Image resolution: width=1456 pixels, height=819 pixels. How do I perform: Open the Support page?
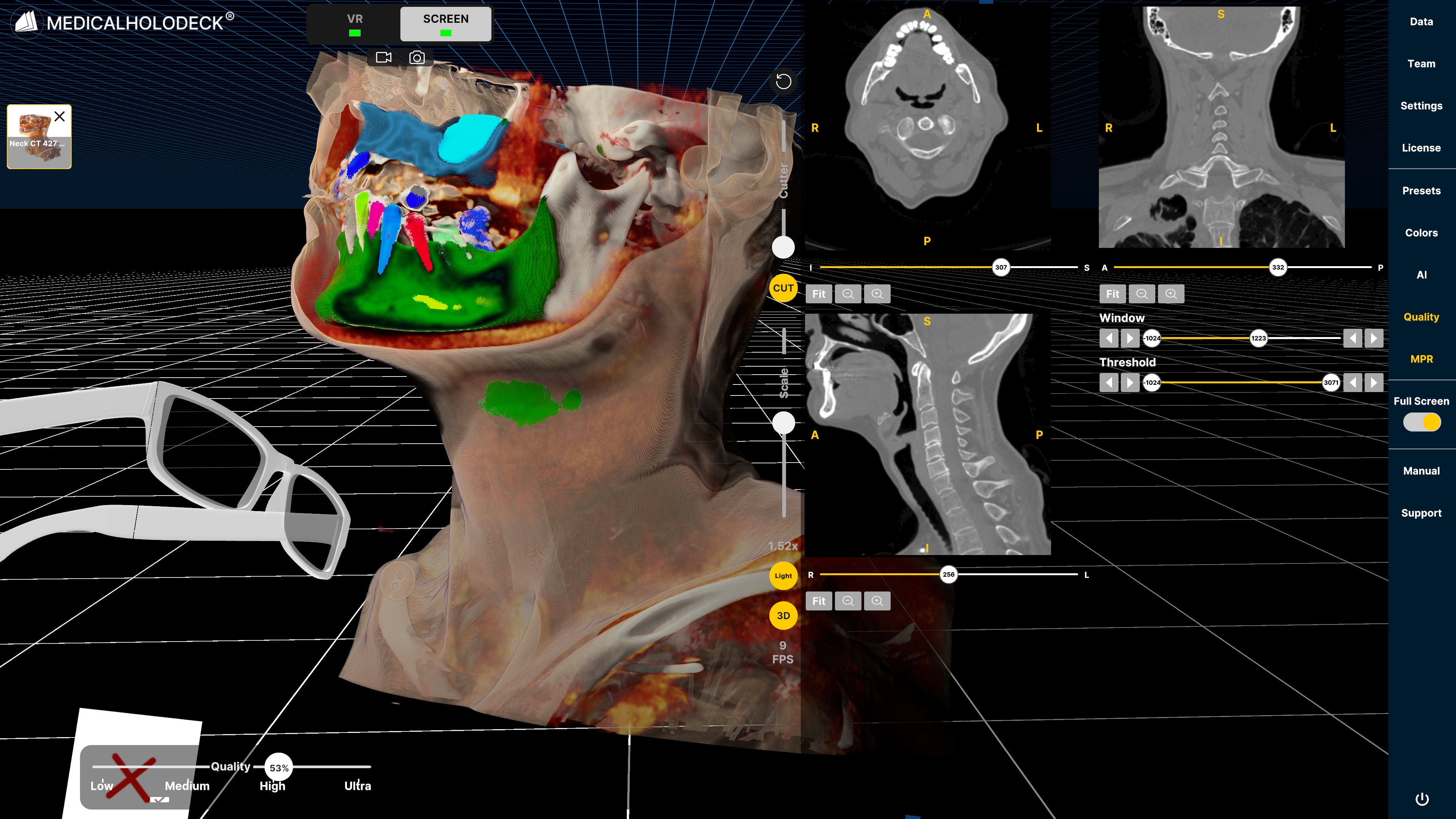pyautogui.click(x=1421, y=513)
